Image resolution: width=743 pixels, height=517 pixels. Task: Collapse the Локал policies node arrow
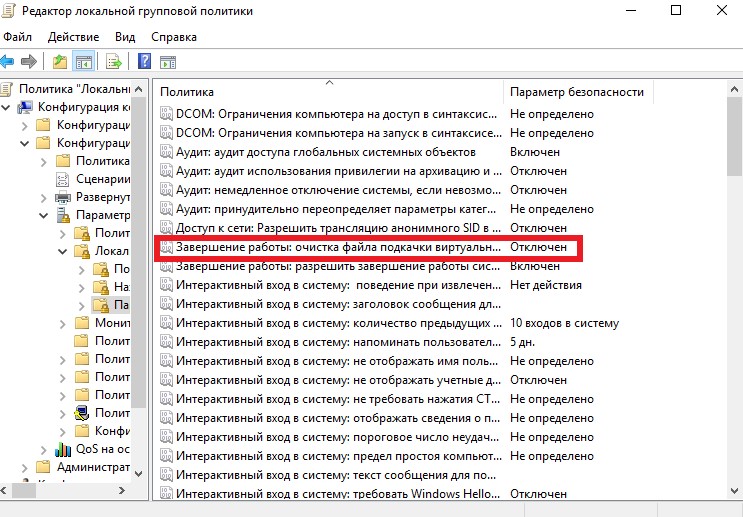pos(63,252)
